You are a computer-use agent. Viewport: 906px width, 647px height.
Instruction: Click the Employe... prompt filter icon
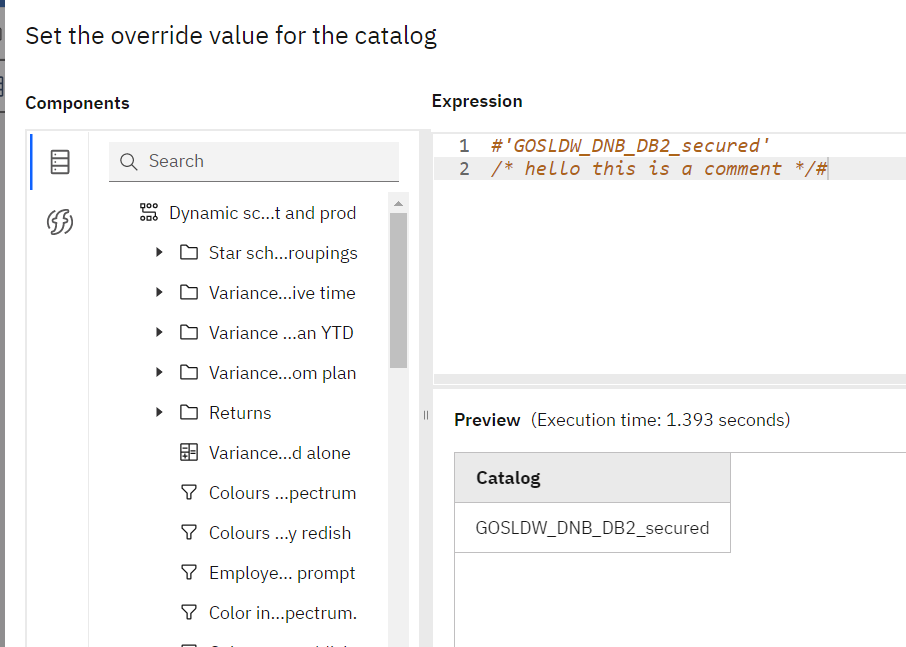[189, 573]
